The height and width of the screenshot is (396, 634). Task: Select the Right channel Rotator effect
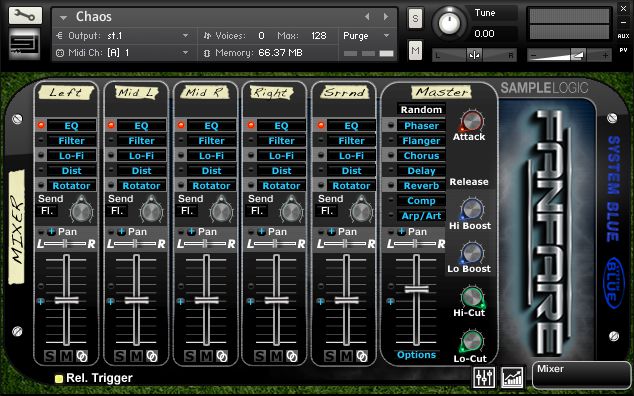[281, 186]
